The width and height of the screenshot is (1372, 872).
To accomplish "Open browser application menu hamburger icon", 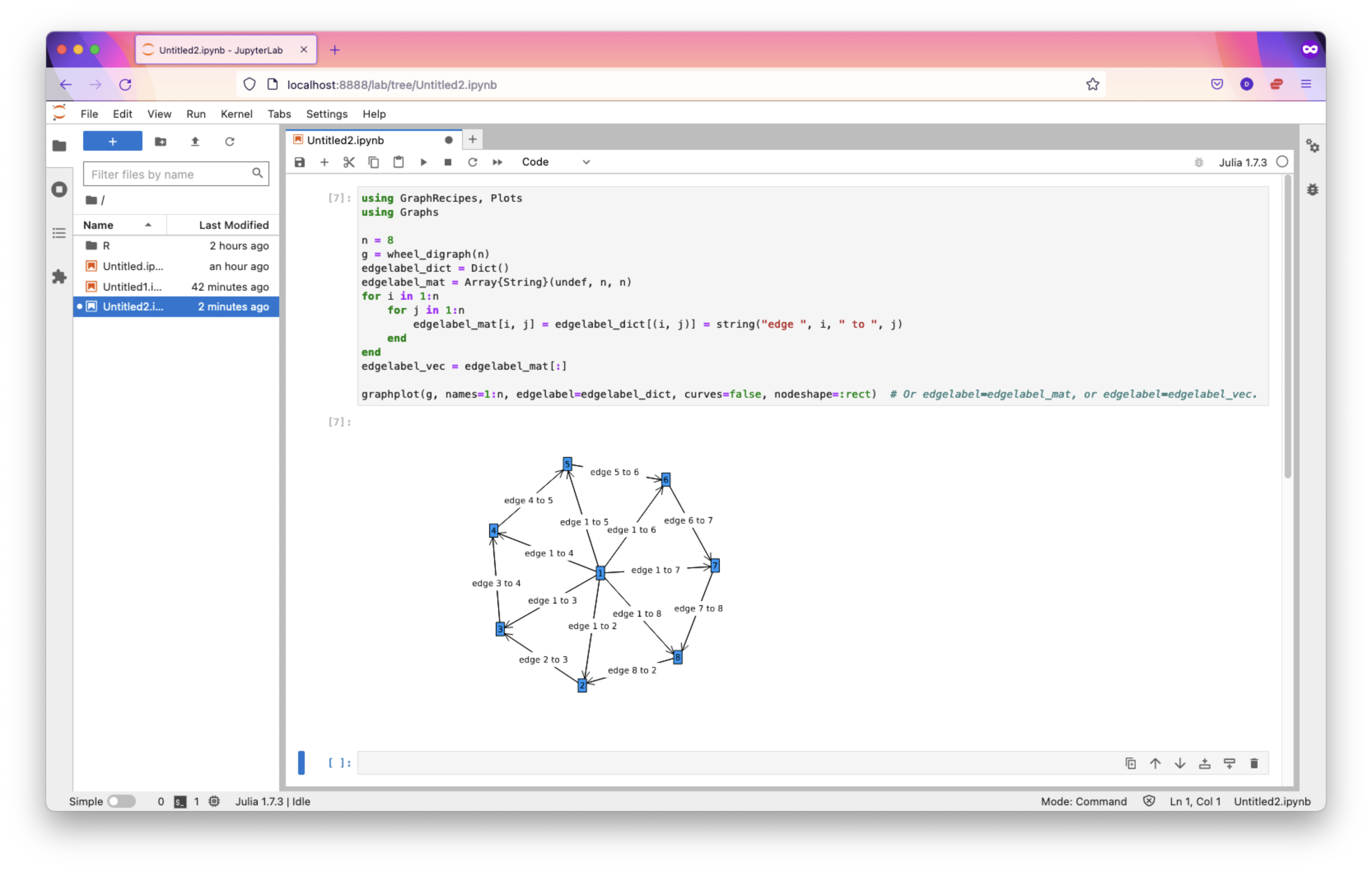I will tap(1306, 84).
